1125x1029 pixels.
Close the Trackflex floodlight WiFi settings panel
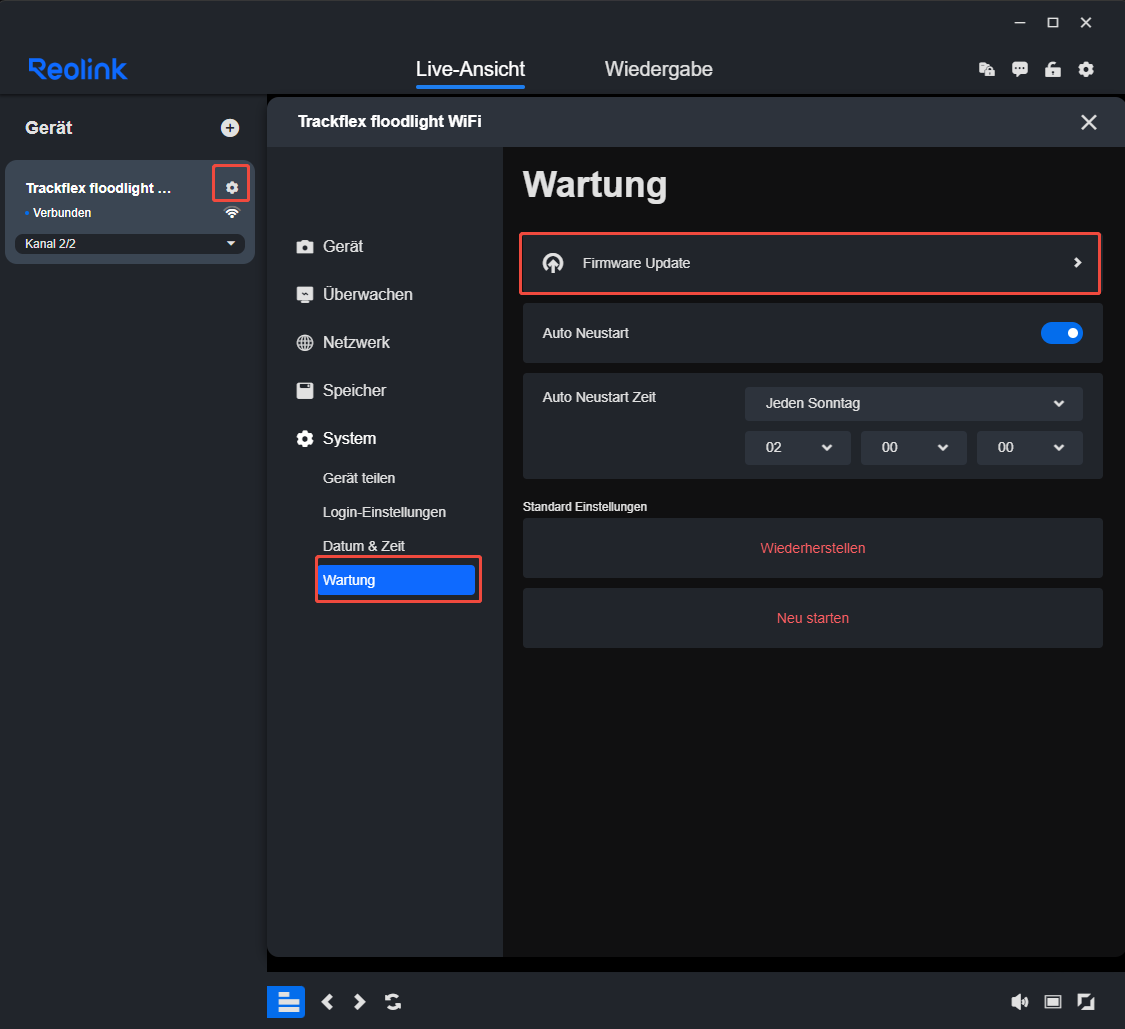point(1088,122)
